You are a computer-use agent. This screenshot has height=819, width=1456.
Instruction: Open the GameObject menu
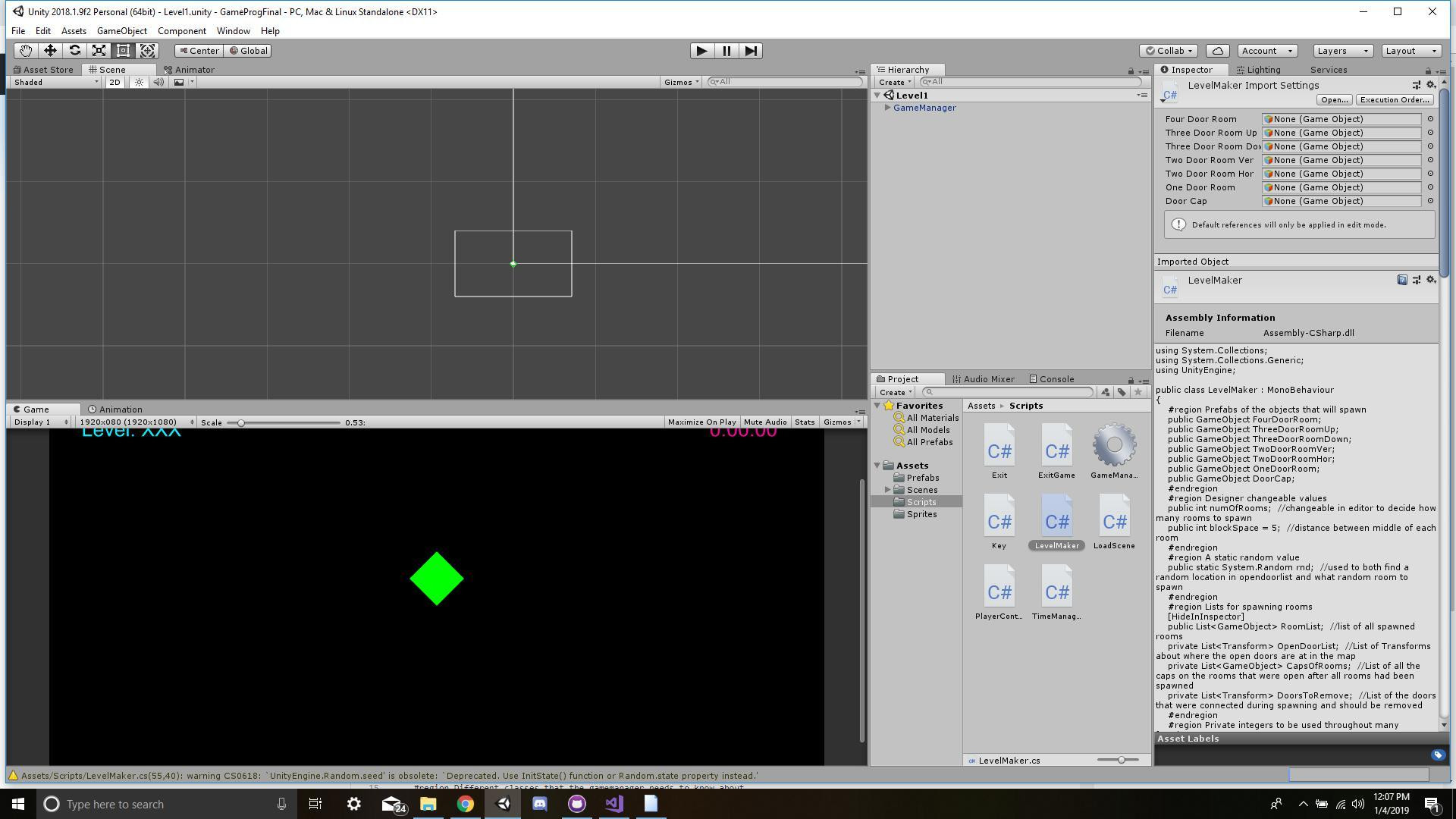tap(121, 30)
